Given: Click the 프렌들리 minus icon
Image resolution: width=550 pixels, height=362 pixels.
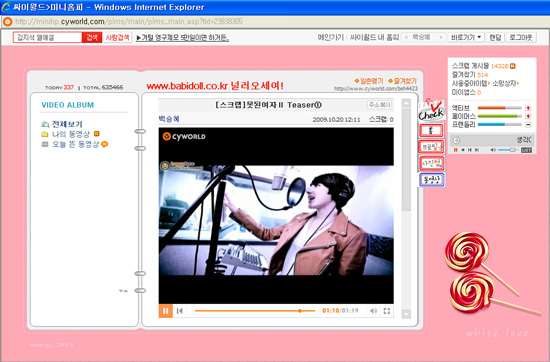Looking at the screenshot, I should point(528,125).
